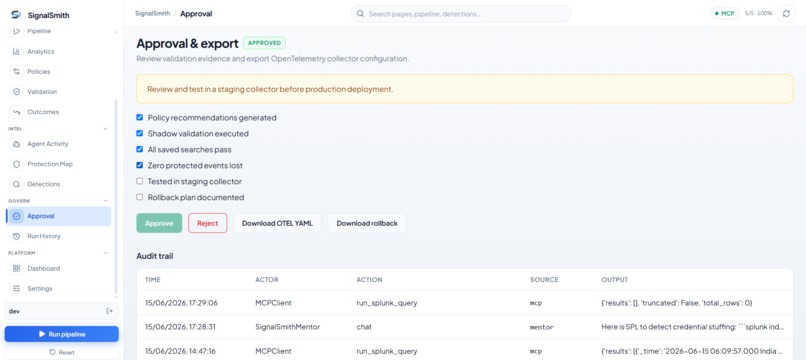Open the Validation page label
The width and height of the screenshot is (806, 360).
42,92
